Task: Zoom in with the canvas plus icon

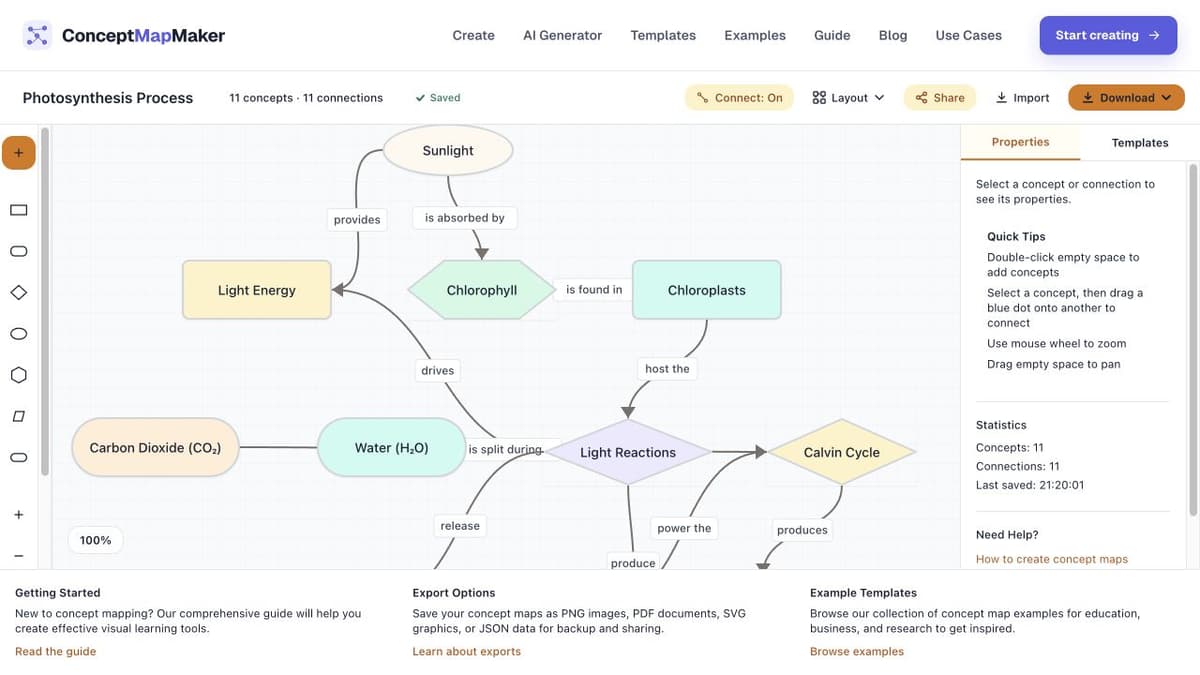Action: 19,515
